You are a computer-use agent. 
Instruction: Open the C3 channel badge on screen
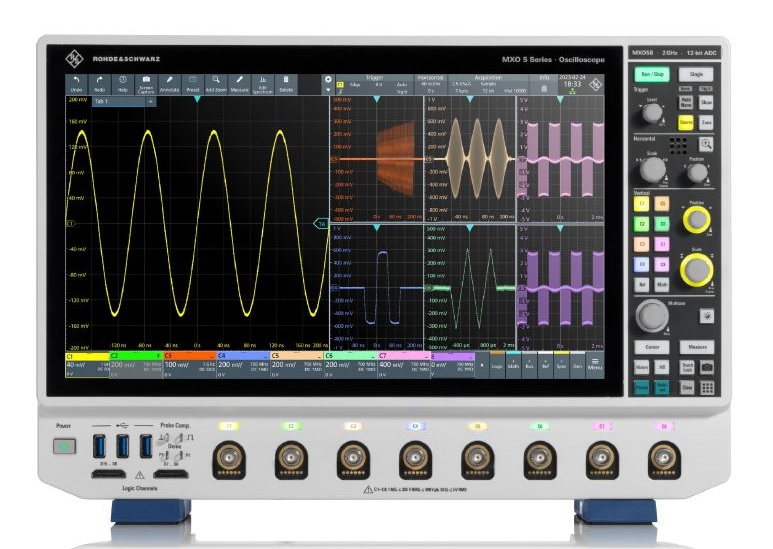tap(189, 365)
